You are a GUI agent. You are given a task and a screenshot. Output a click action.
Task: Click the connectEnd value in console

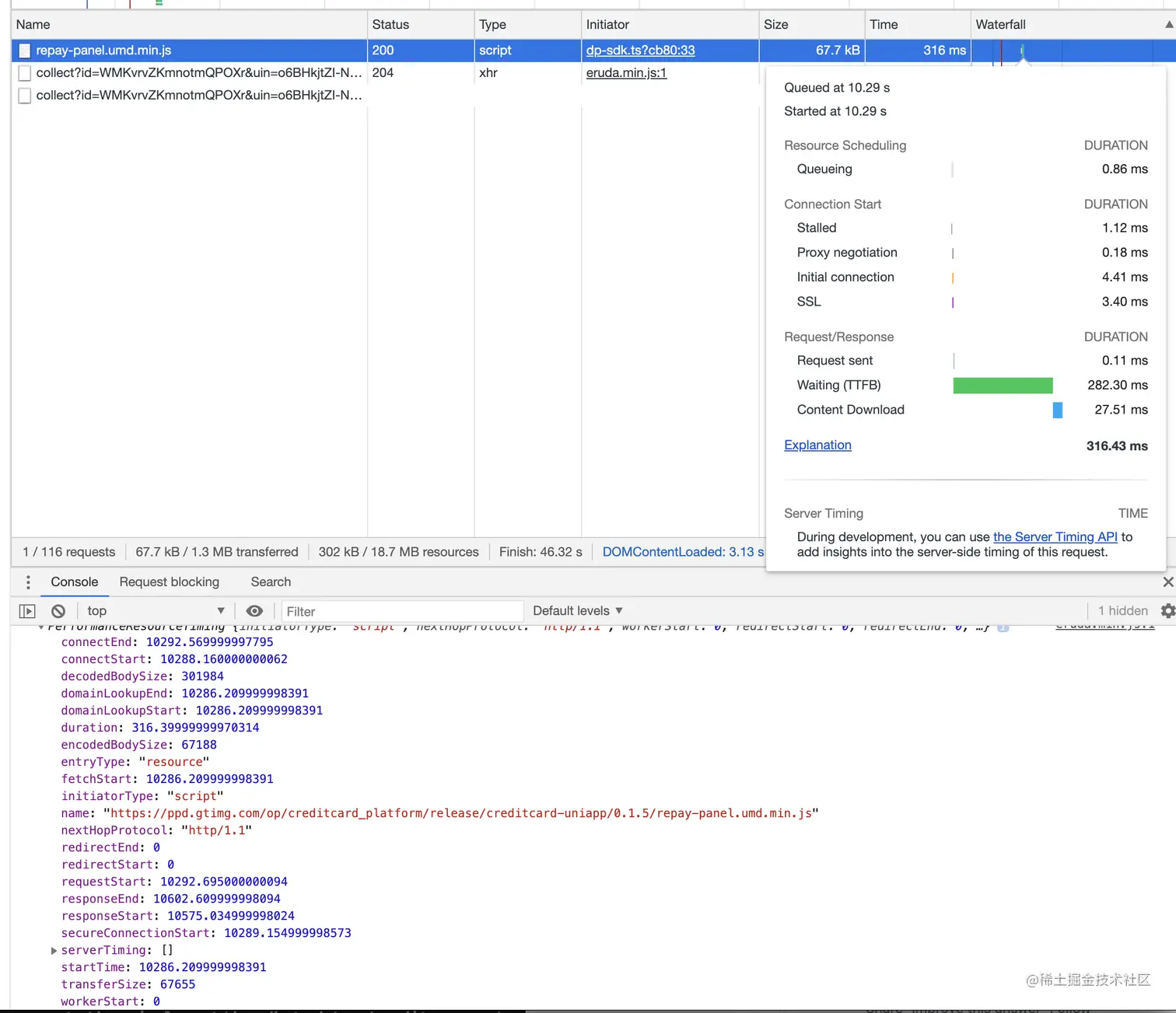tap(209, 642)
